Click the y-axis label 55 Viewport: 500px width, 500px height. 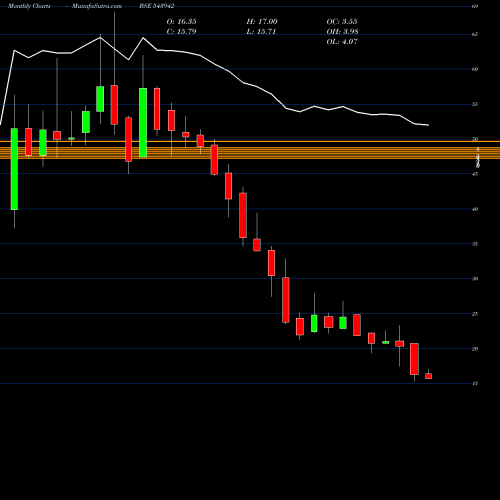point(475,104)
